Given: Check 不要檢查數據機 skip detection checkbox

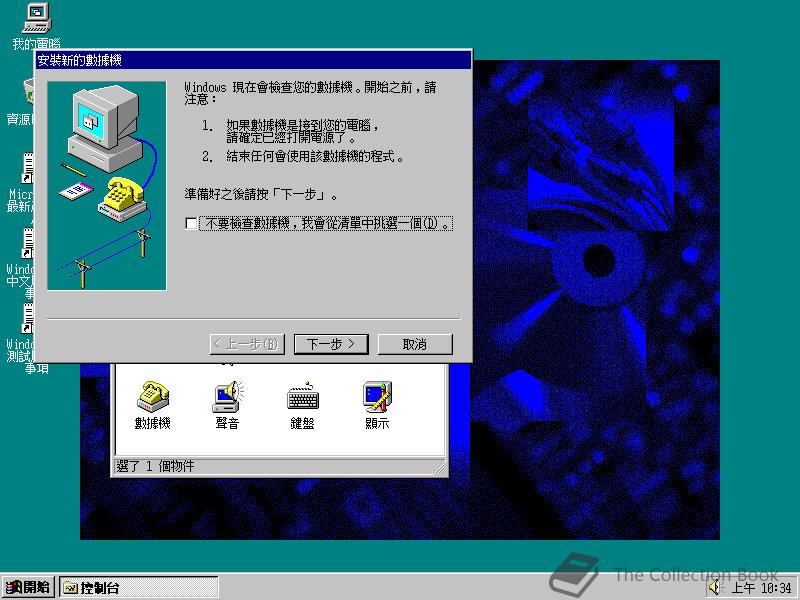Looking at the screenshot, I should (x=191, y=223).
